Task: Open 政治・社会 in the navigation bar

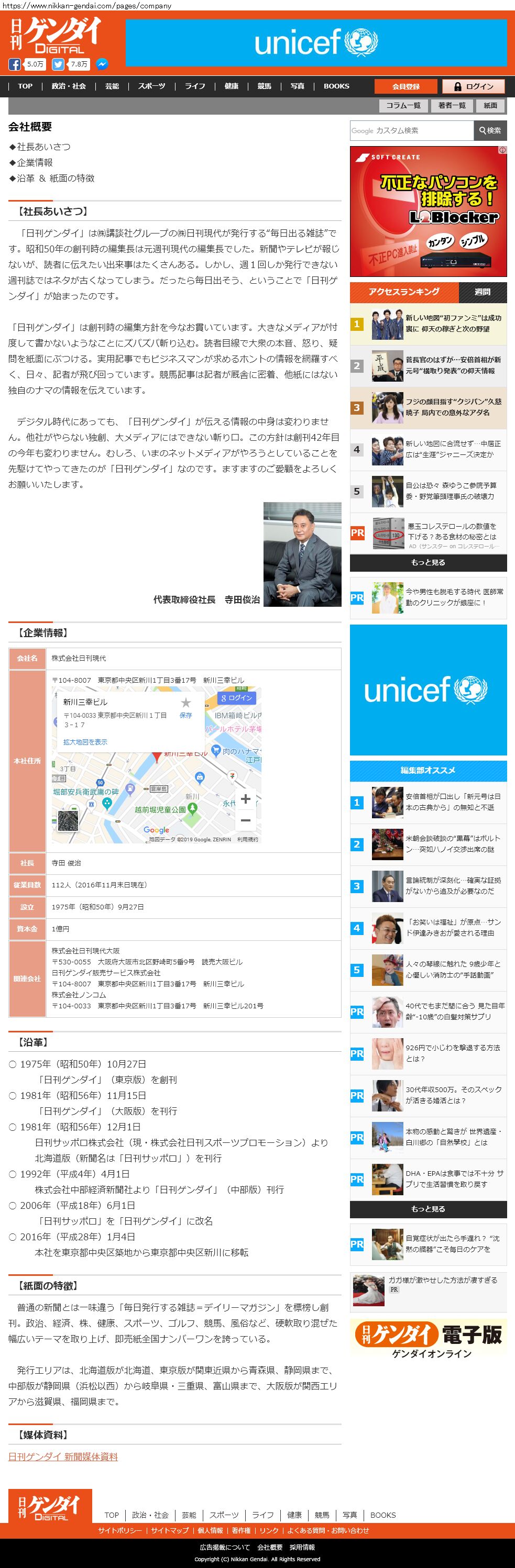Action: tap(69, 86)
